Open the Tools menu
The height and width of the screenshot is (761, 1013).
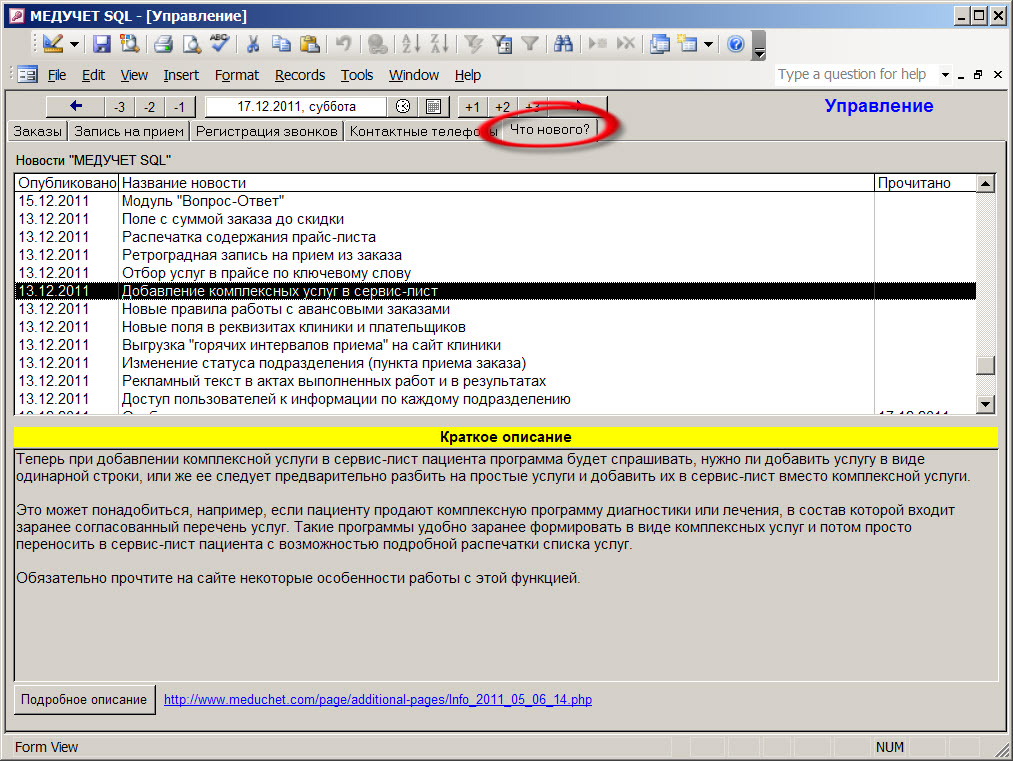357,75
